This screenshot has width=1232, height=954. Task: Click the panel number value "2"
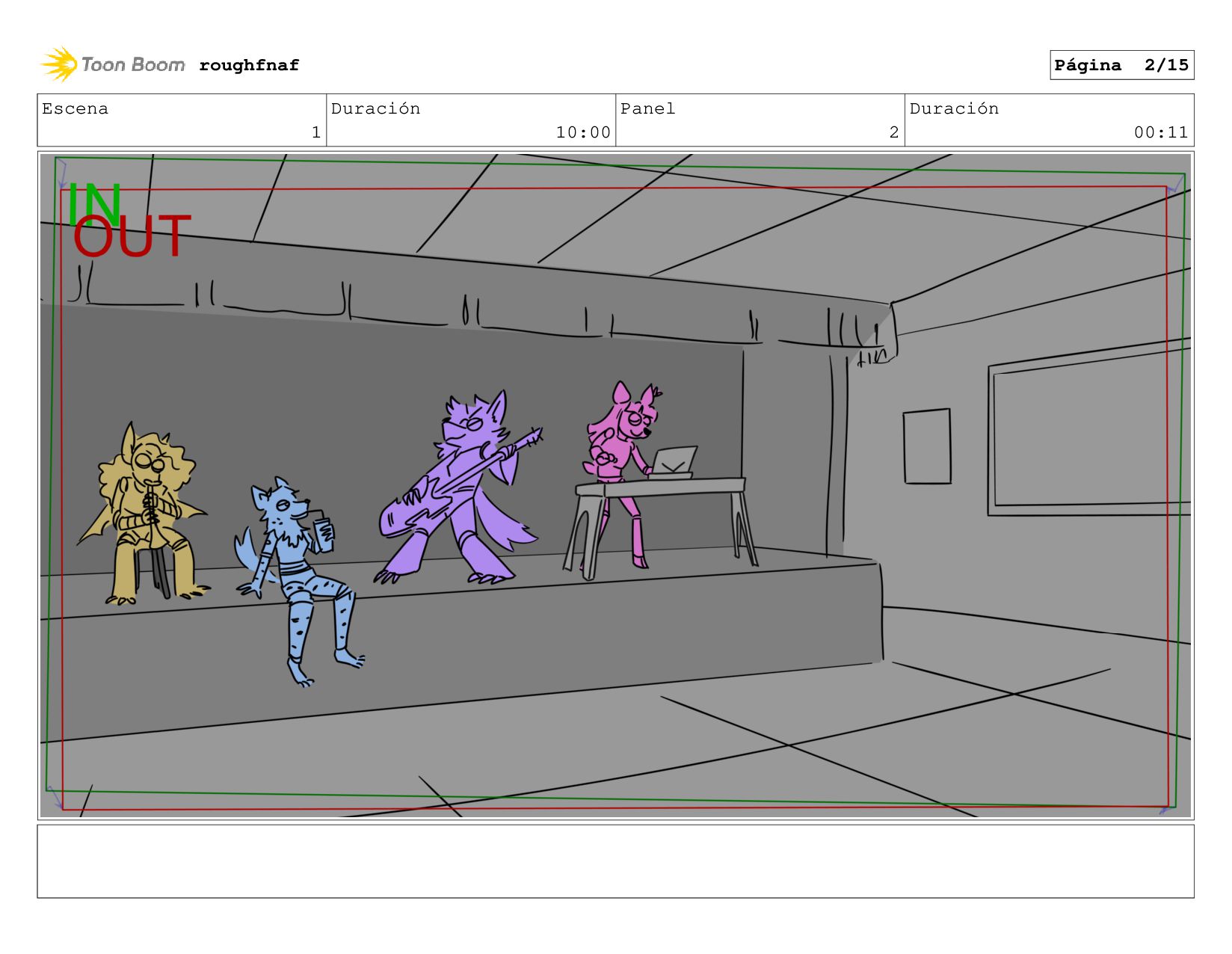click(894, 132)
